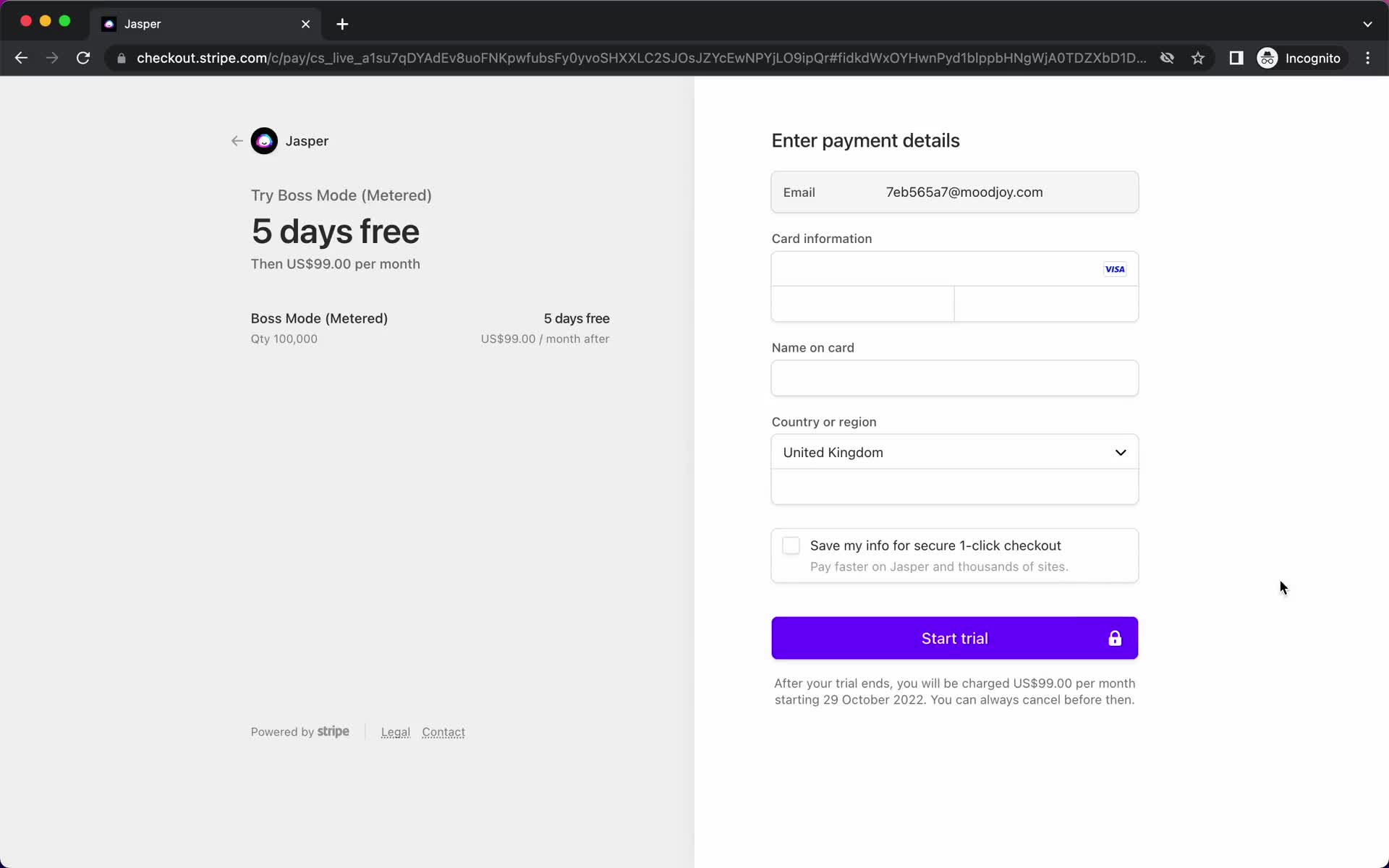Click the Jasper logo icon
The height and width of the screenshot is (868, 1389).
point(263,141)
